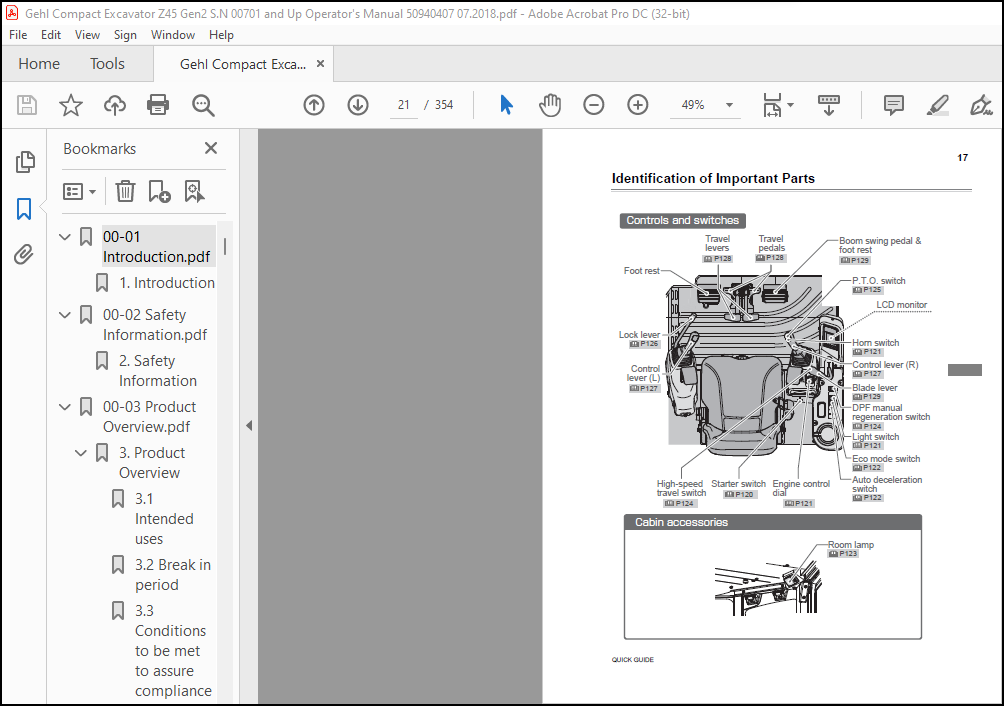The height and width of the screenshot is (706, 1004).
Task: Open bookmark options list menu
Action: click(79, 191)
